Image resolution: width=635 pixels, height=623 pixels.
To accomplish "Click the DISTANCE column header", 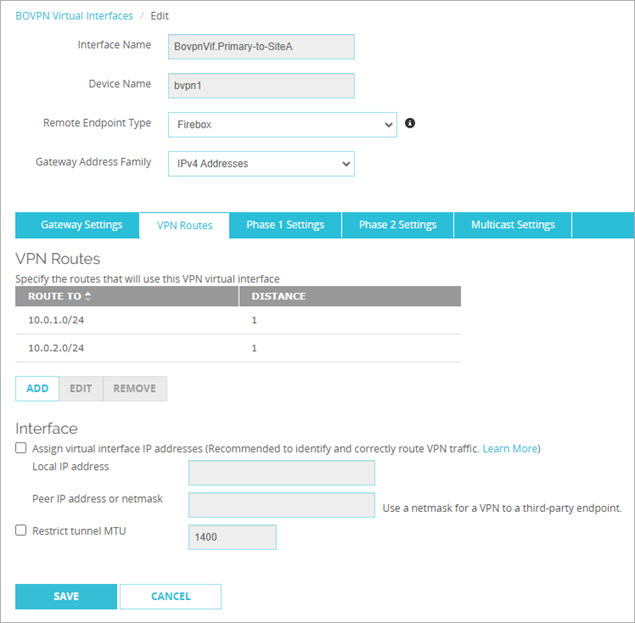I will coord(350,296).
